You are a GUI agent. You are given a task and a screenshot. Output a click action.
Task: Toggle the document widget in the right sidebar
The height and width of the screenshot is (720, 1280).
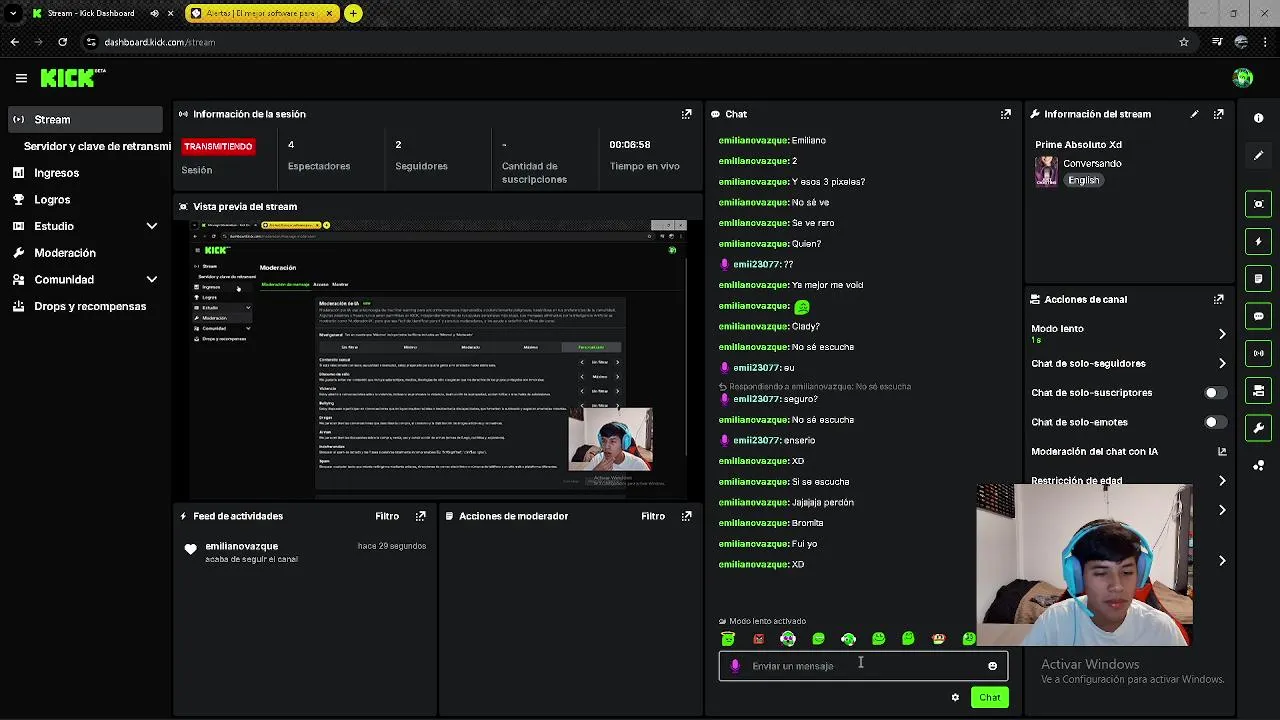click(1258, 278)
